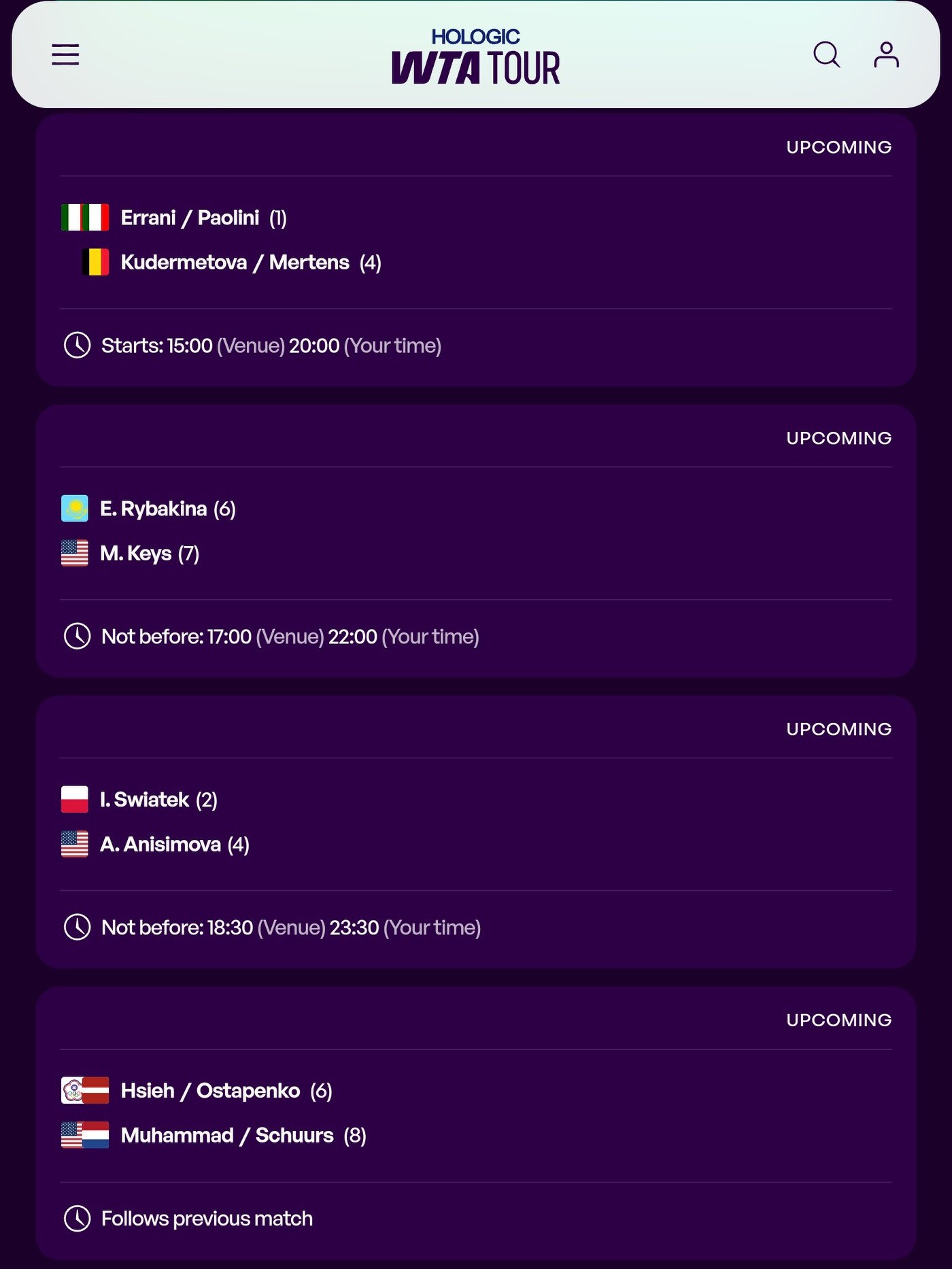952x1269 pixels.
Task: Click the USA flag beside M. Keys
Action: (75, 554)
